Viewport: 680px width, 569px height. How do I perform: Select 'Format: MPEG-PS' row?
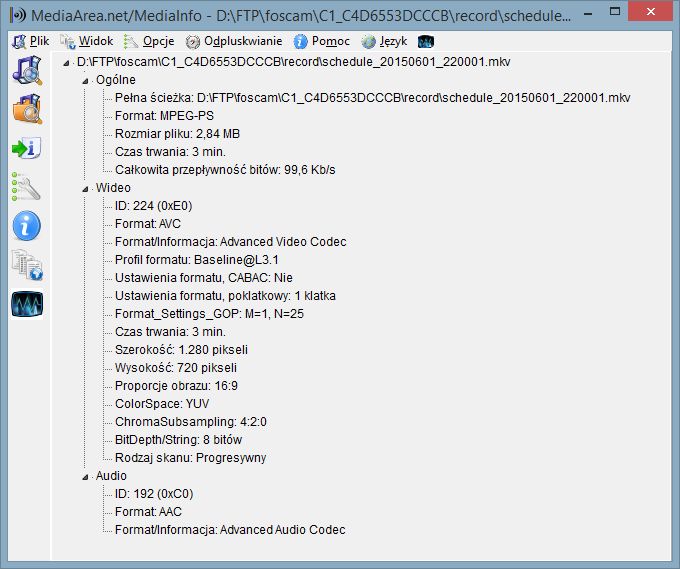coord(164,116)
